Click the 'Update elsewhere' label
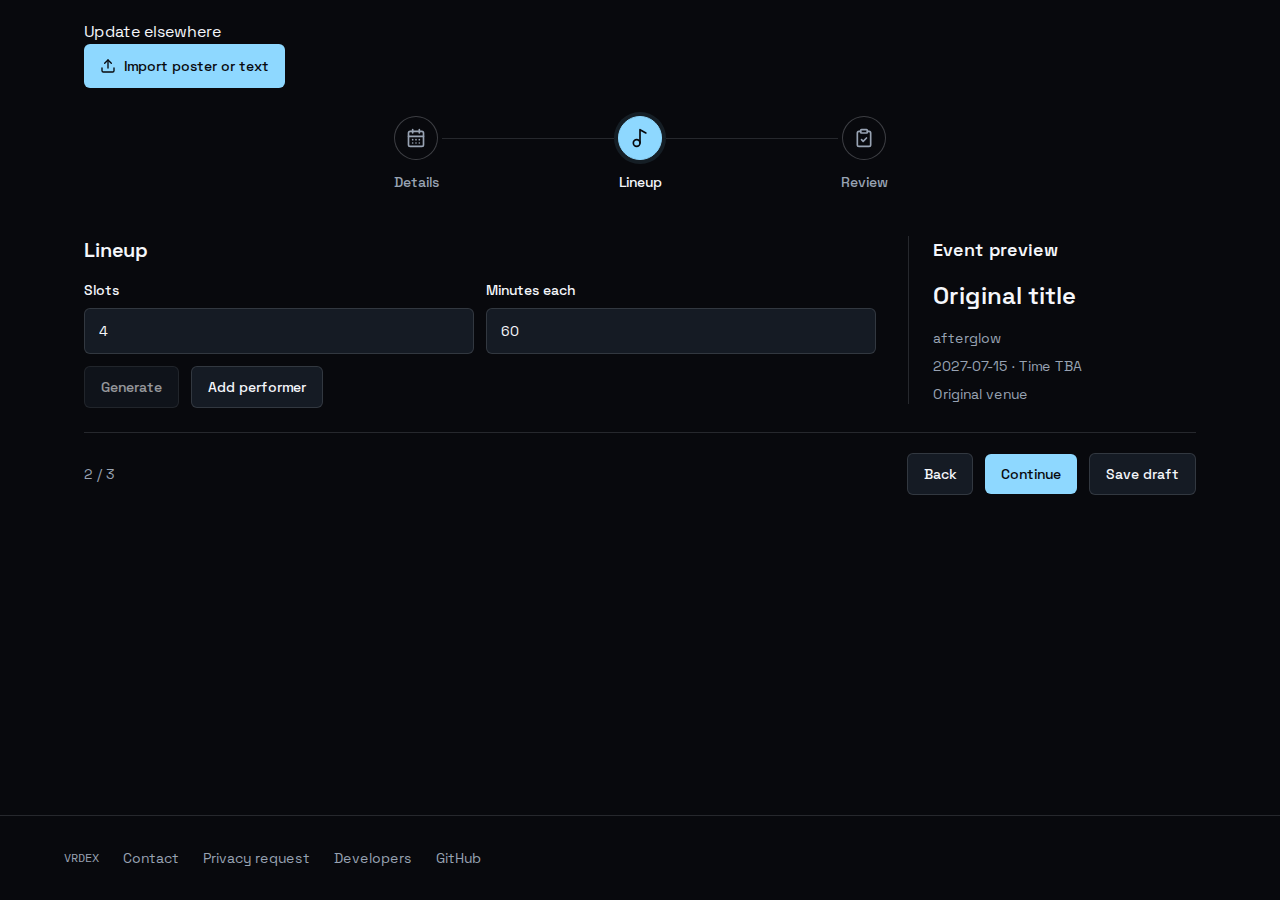Screen dimensions: 1280x900 [x=153, y=32]
